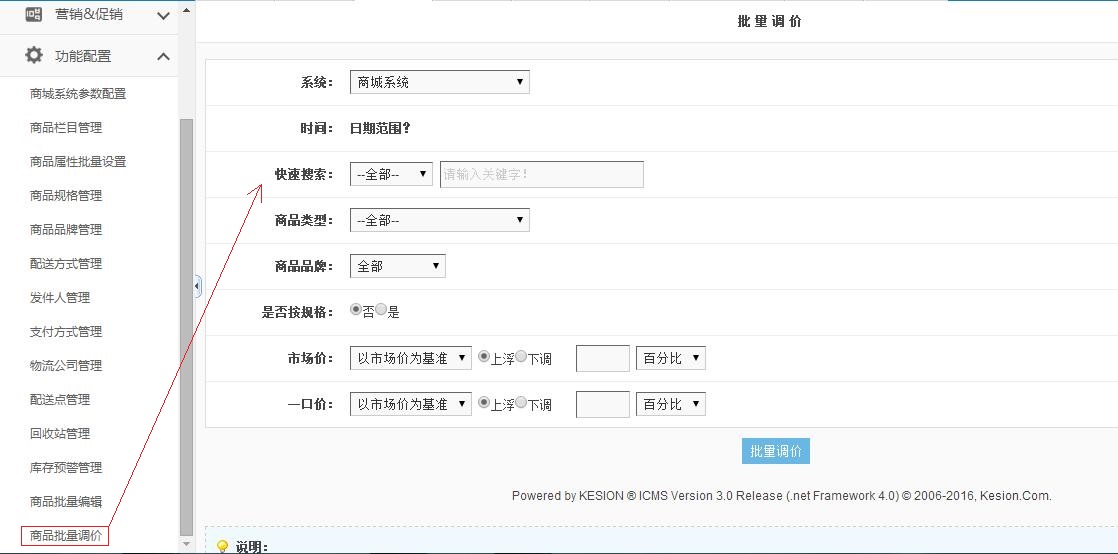Open the 系统 dropdown showing 商城系统
1118x554 pixels.
439,82
